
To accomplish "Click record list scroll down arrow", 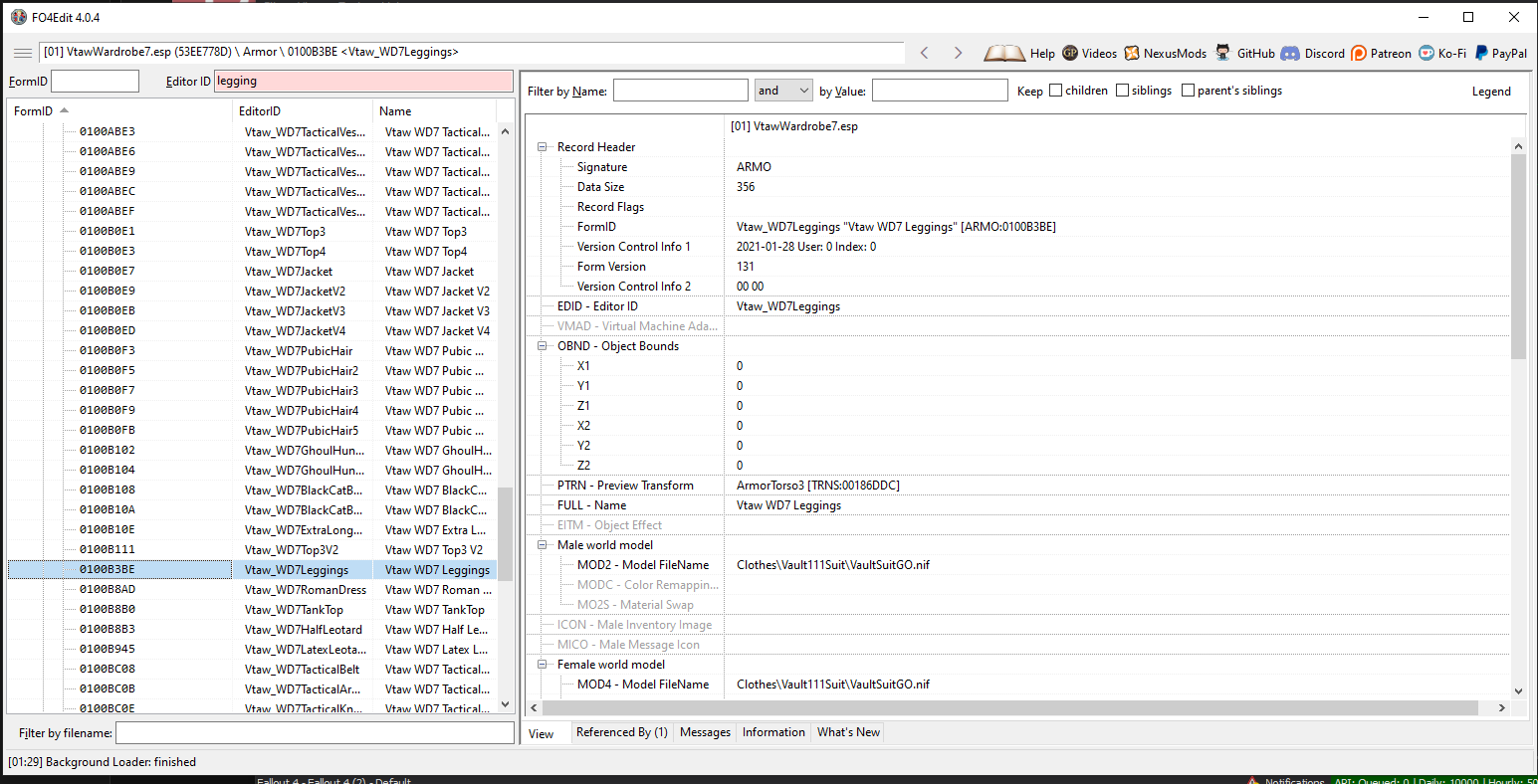I will tap(506, 705).
